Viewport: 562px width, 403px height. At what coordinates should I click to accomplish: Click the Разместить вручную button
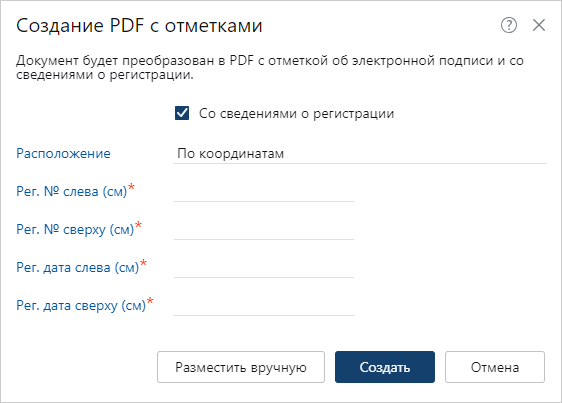(x=241, y=367)
